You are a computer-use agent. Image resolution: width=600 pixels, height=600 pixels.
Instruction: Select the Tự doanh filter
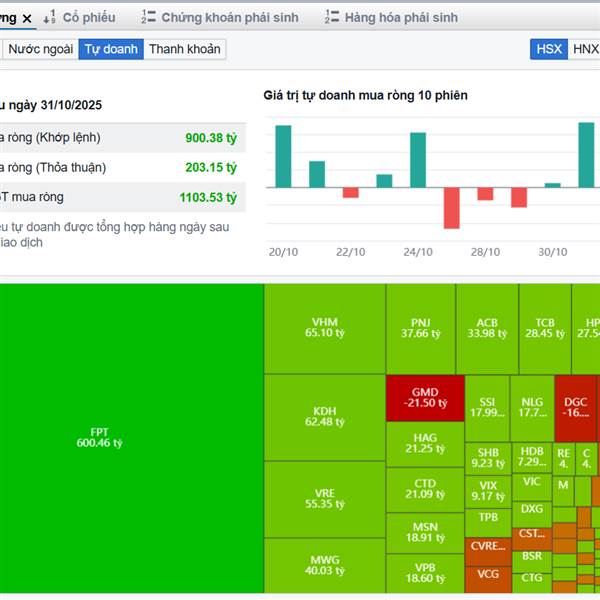[x=111, y=49]
